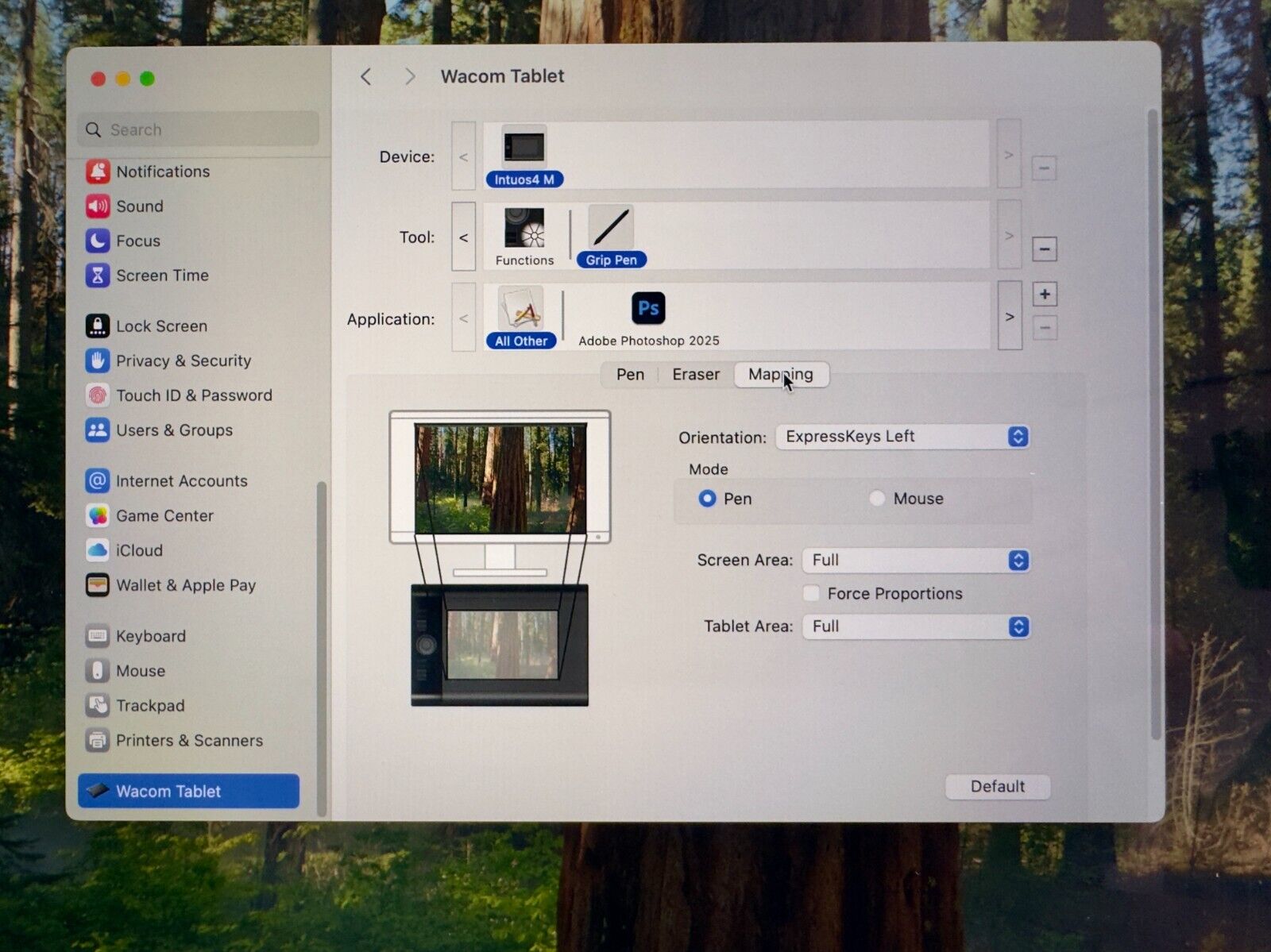Add an application with plus button
The height and width of the screenshot is (952, 1271).
point(1045,295)
